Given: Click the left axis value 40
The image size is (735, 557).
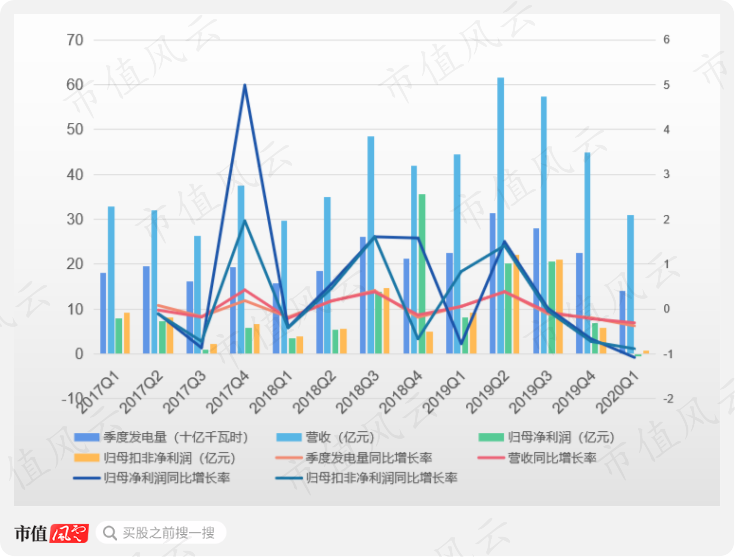Looking at the screenshot, I should click(x=75, y=174).
